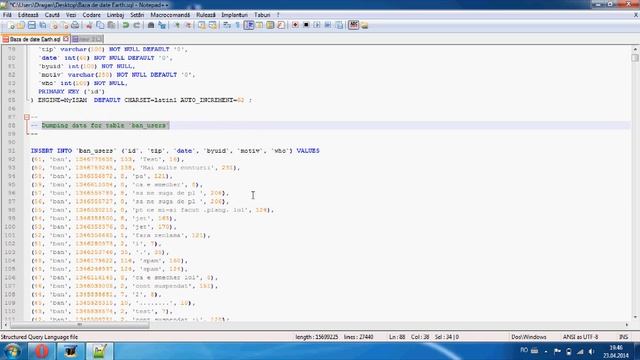The image size is (640, 360).
Task: Click the vertical scrollbar thumb
Action: coord(635,58)
